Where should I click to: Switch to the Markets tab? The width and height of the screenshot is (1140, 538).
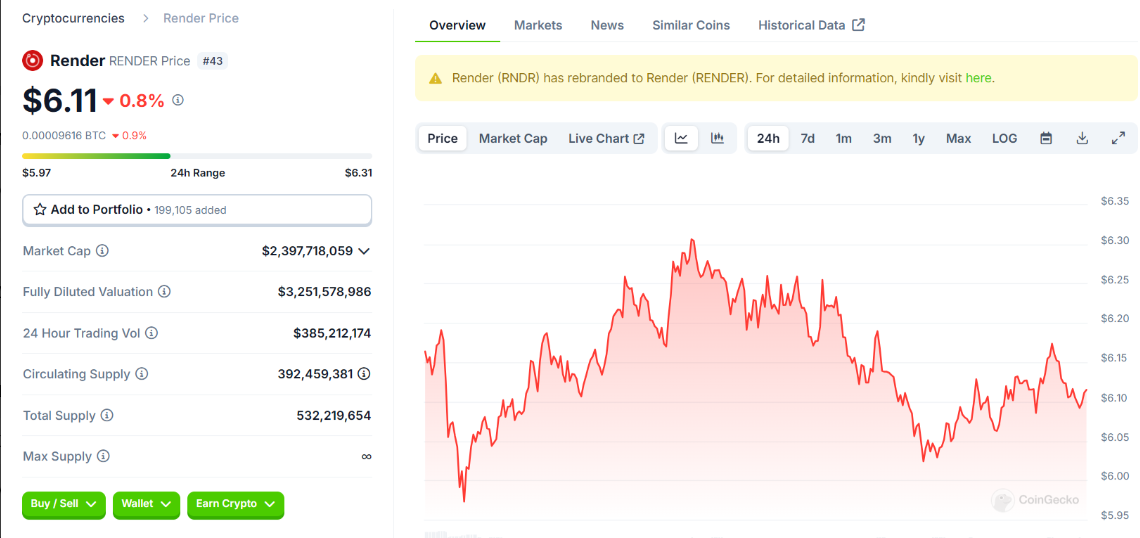pyautogui.click(x=538, y=25)
